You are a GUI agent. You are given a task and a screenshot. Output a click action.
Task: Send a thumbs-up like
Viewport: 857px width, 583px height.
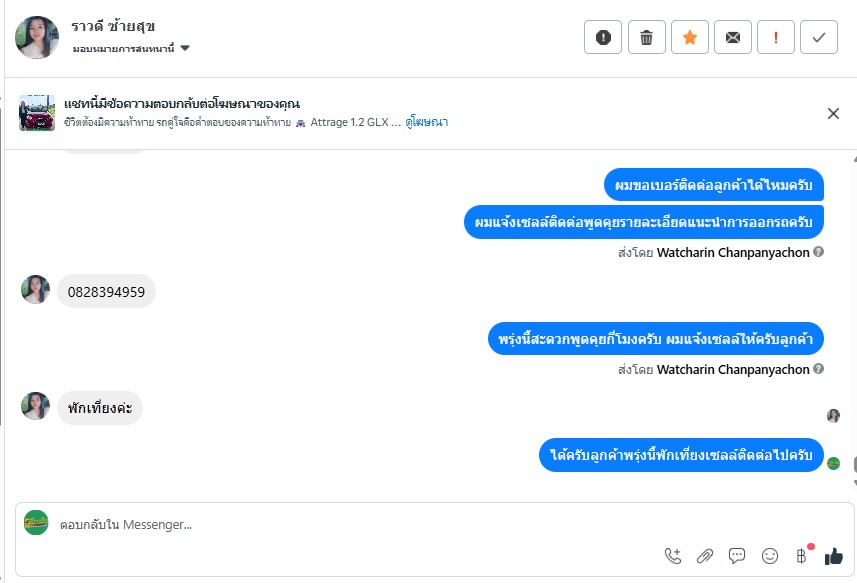[x=834, y=556]
